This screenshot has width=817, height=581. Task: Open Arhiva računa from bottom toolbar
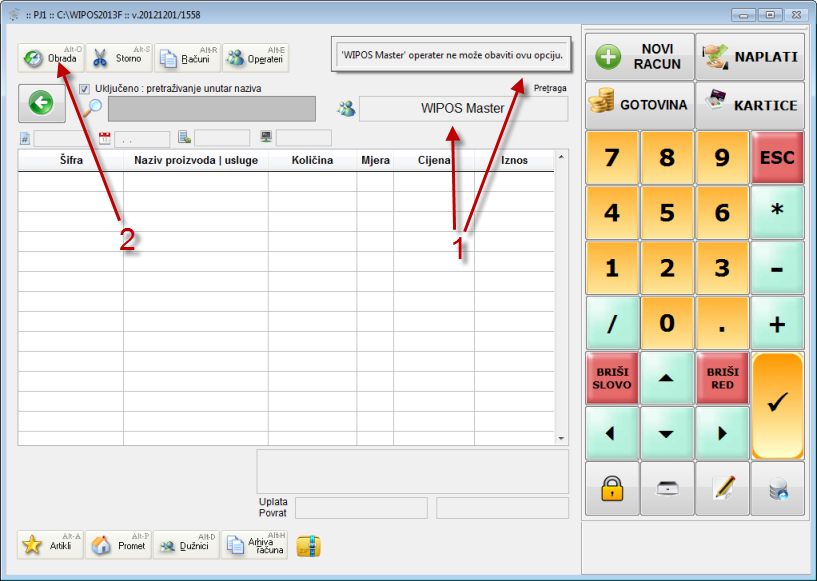(x=255, y=545)
